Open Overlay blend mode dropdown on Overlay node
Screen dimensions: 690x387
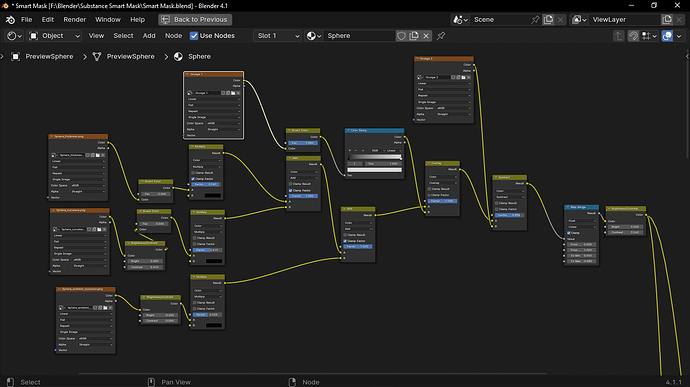(442, 183)
